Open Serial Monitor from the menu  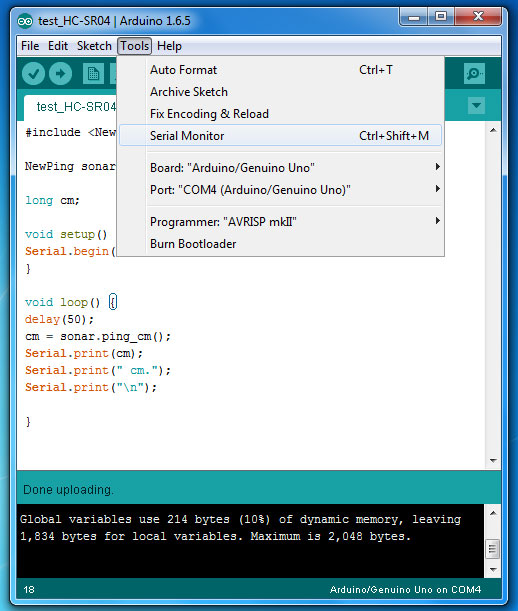pyautogui.click(x=280, y=136)
